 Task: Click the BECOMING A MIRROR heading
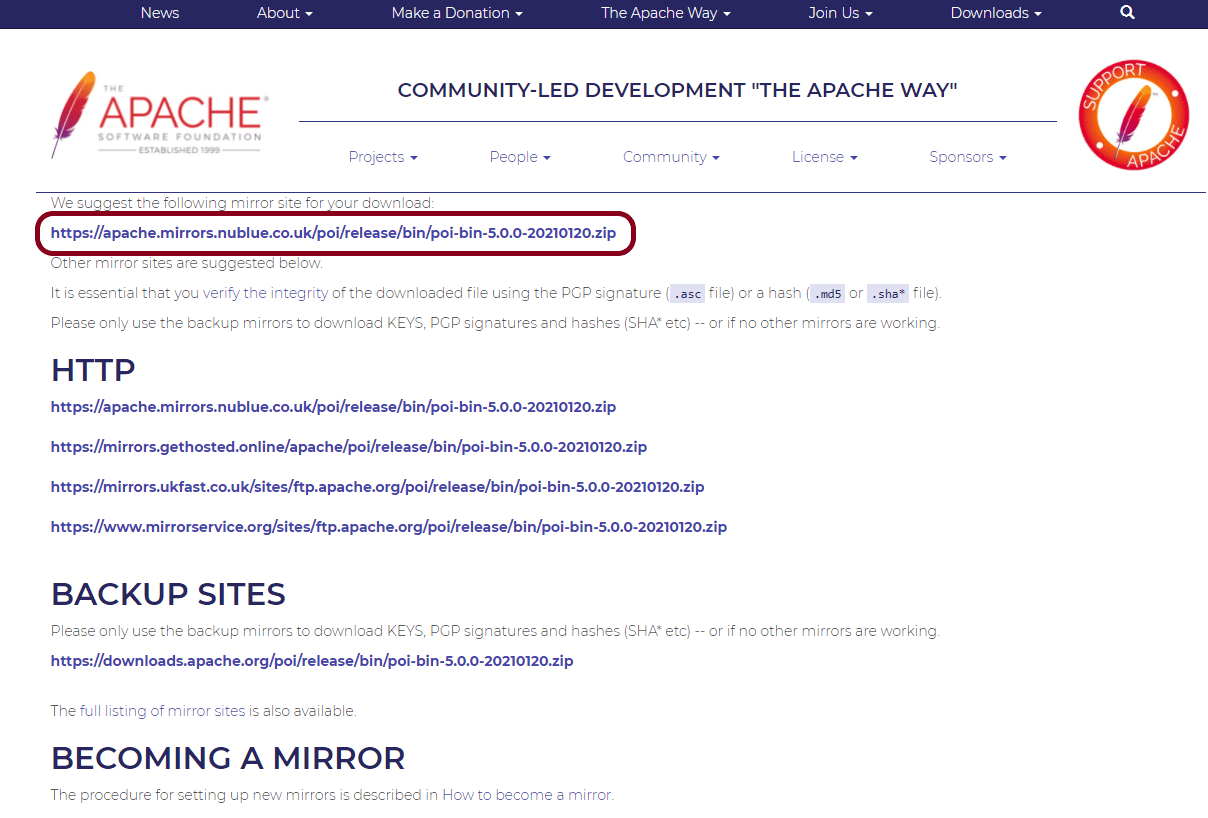coord(228,758)
